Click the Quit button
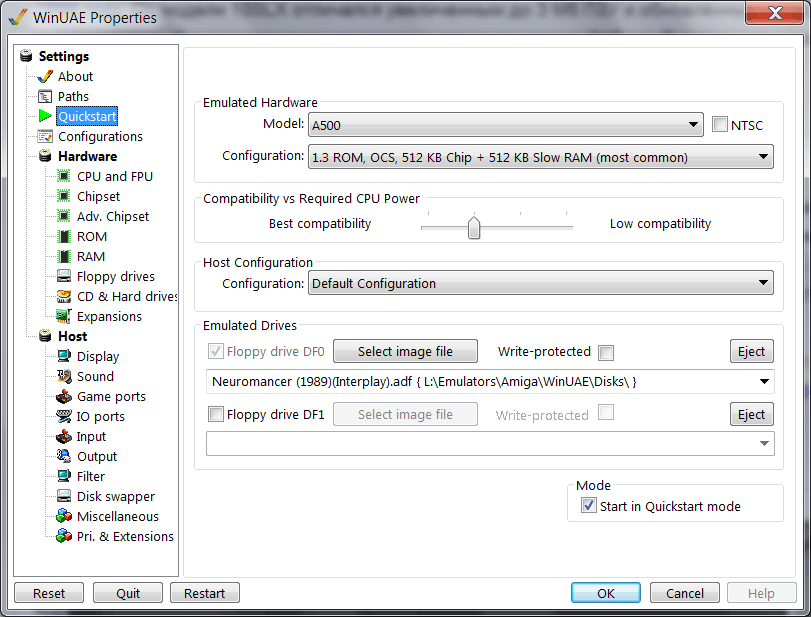This screenshot has height=617, width=811. pyautogui.click(x=128, y=593)
